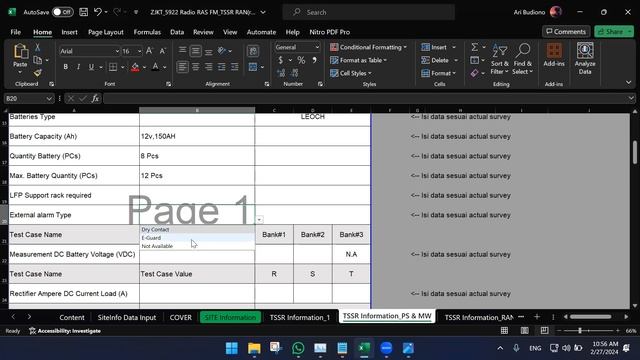Switch to the Formulas ribbon tab

tap(147, 32)
